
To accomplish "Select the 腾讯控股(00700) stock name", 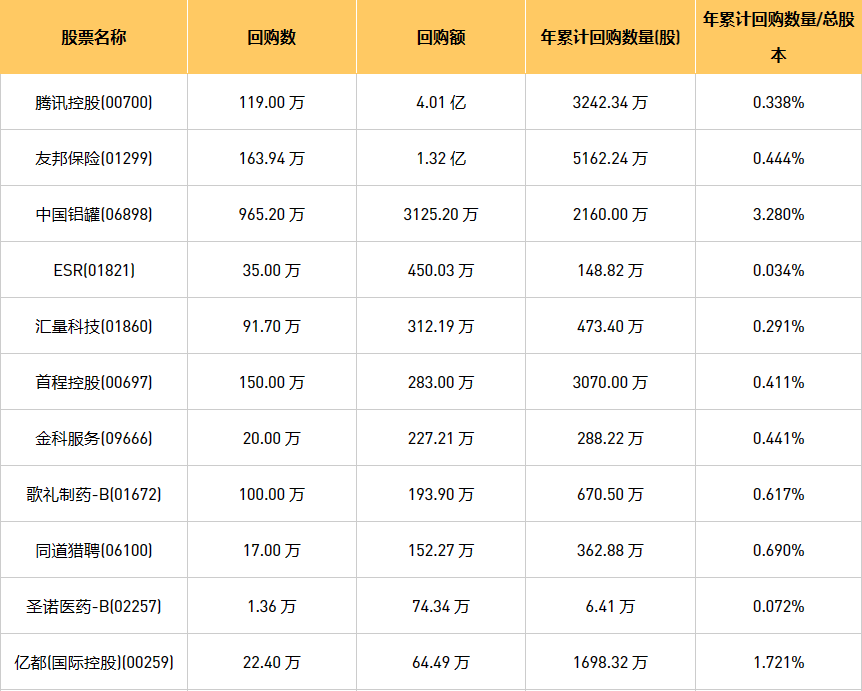I will [x=93, y=102].
